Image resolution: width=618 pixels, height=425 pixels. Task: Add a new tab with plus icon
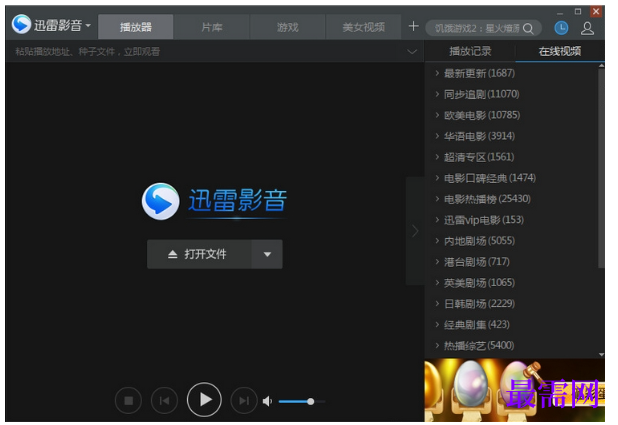(x=413, y=26)
